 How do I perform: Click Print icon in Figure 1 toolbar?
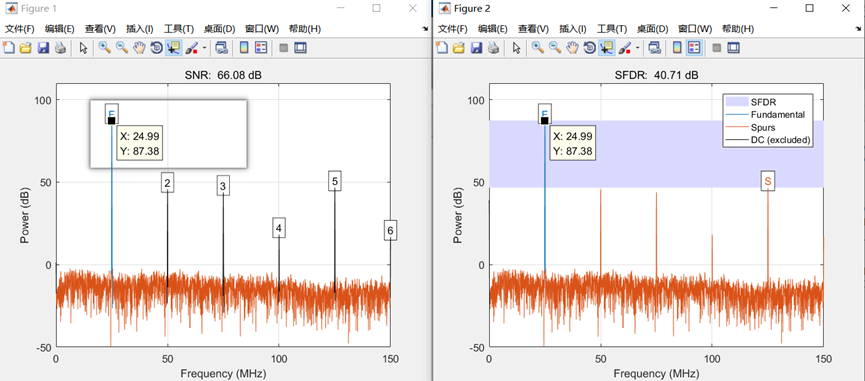(x=60, y=48)
